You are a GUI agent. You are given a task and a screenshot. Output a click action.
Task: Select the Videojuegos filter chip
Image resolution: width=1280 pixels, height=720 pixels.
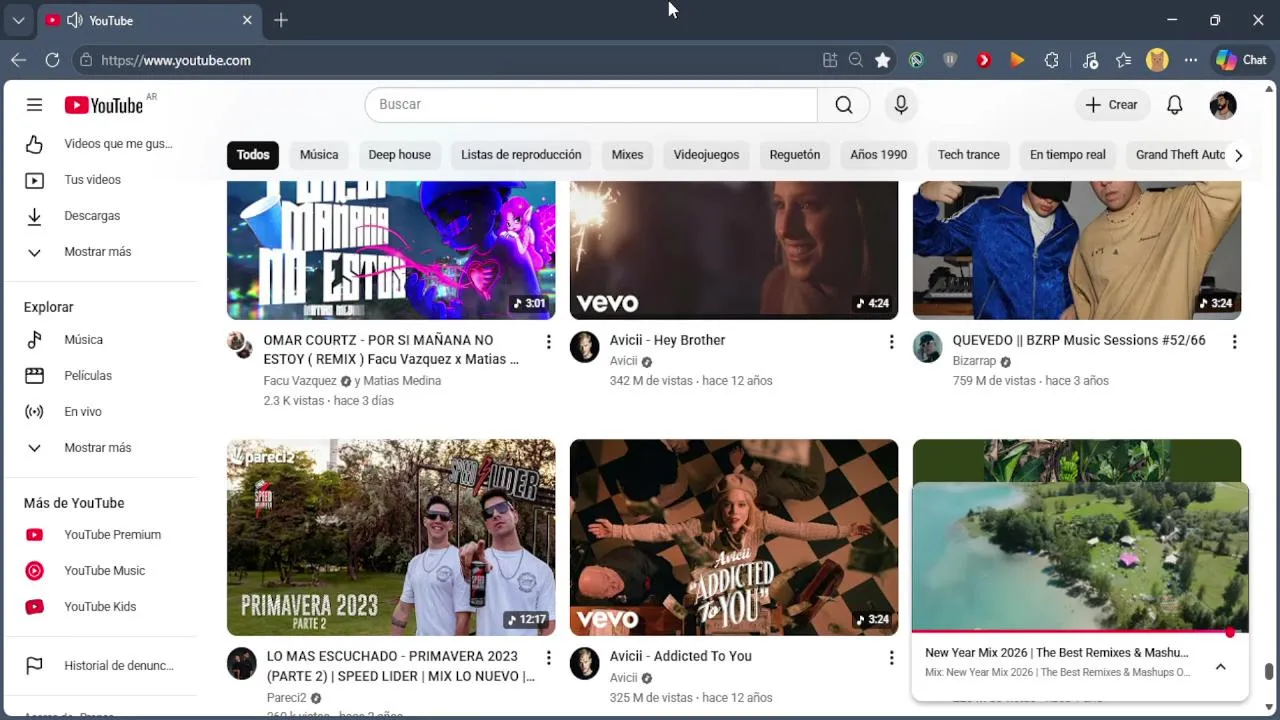click(x=706, y=155)
